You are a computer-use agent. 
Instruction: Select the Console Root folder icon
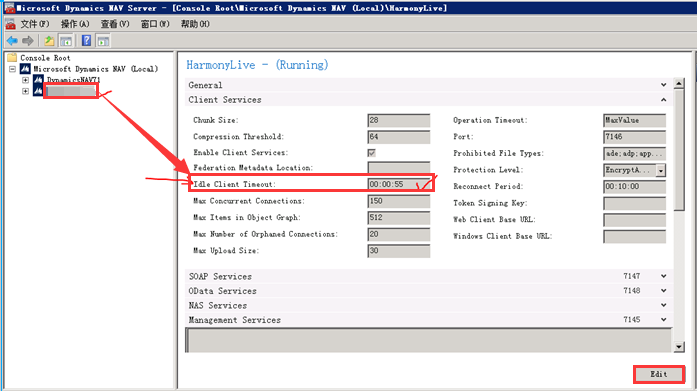pyautogui.click(x=12, y=58)
